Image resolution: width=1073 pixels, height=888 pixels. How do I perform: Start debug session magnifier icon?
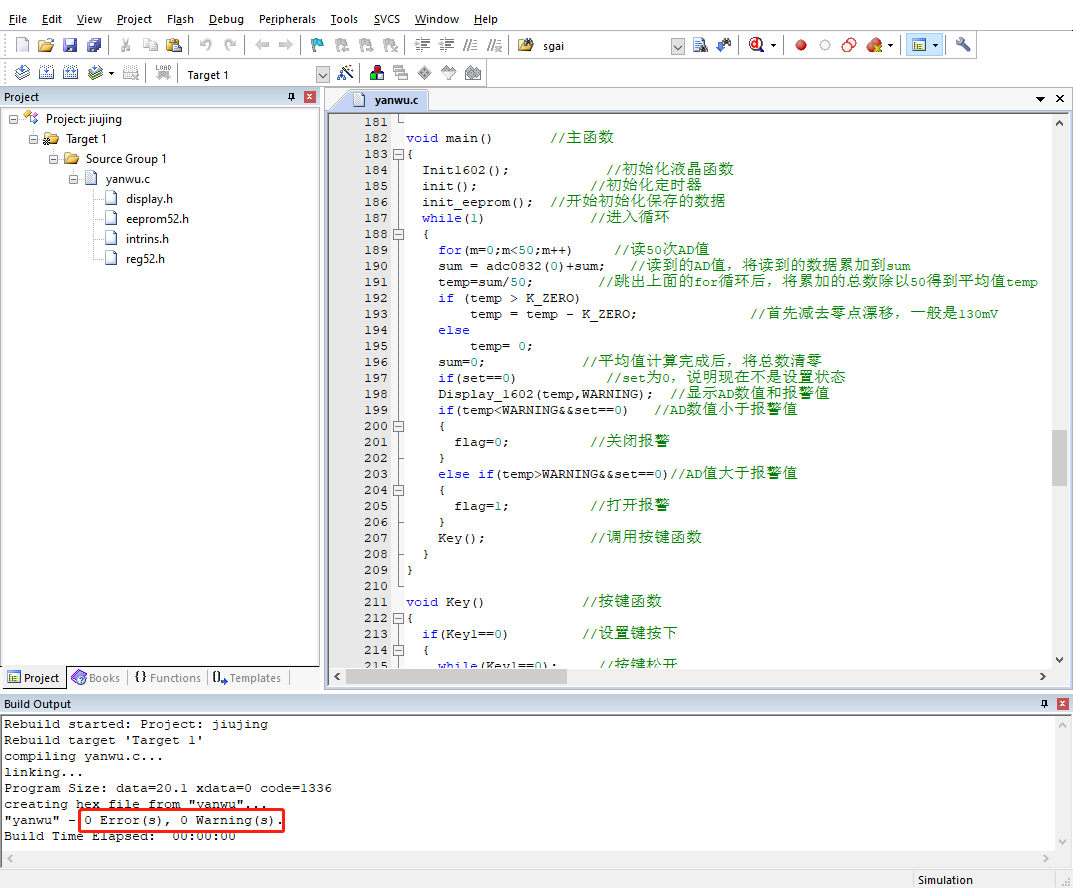756,46
